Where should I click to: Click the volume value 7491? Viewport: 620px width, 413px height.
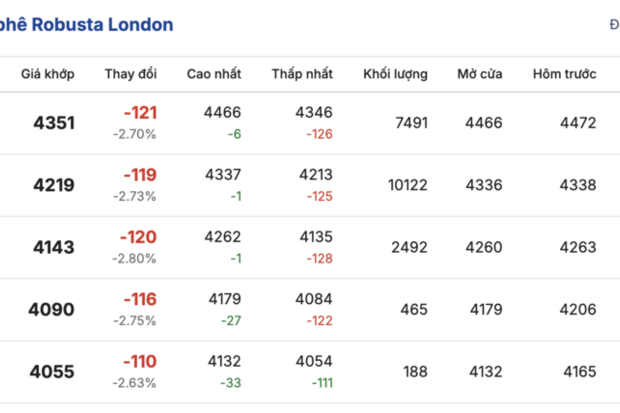(411, 123)
